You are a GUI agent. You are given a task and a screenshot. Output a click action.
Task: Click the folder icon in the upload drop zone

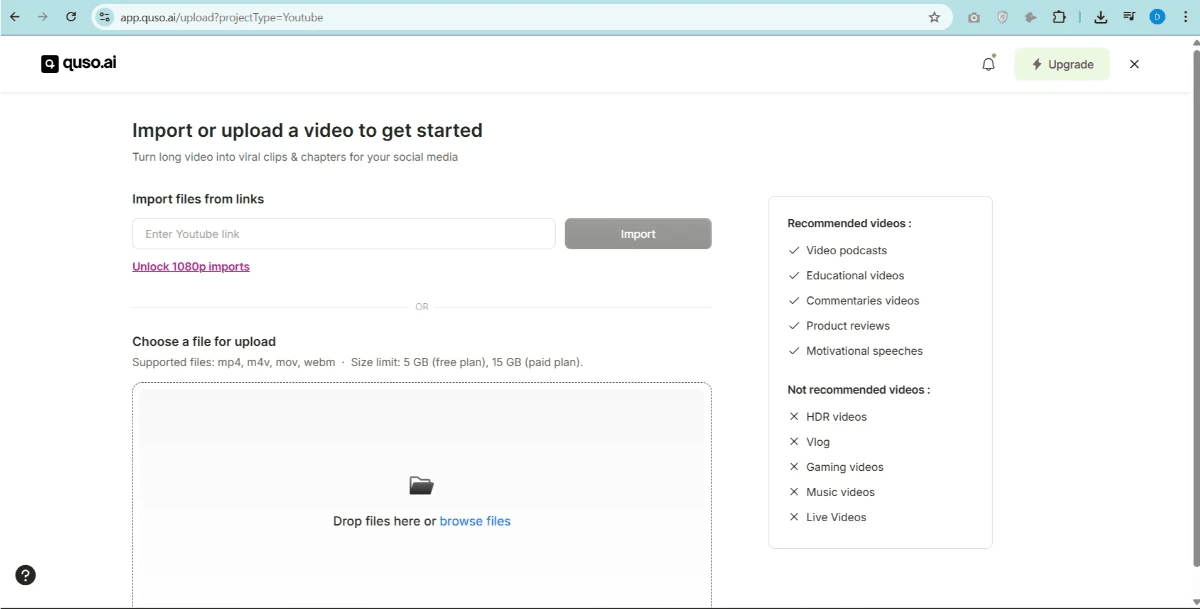pos(421,485)
